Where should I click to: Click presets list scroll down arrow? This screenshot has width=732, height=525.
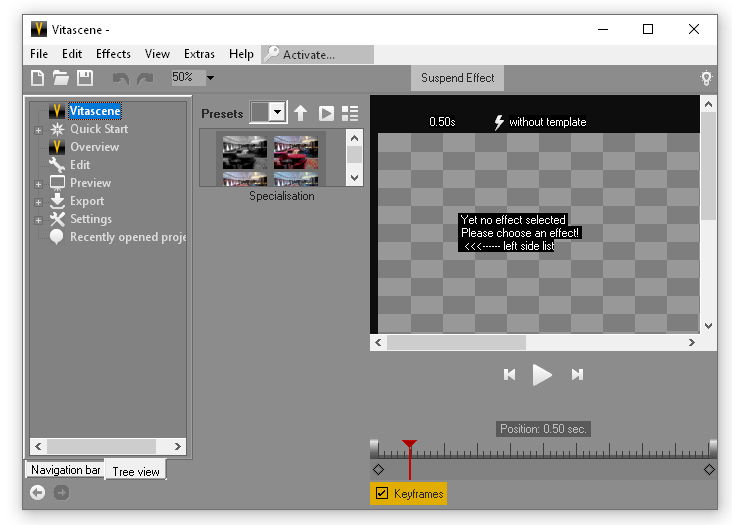tap(355, 178)
